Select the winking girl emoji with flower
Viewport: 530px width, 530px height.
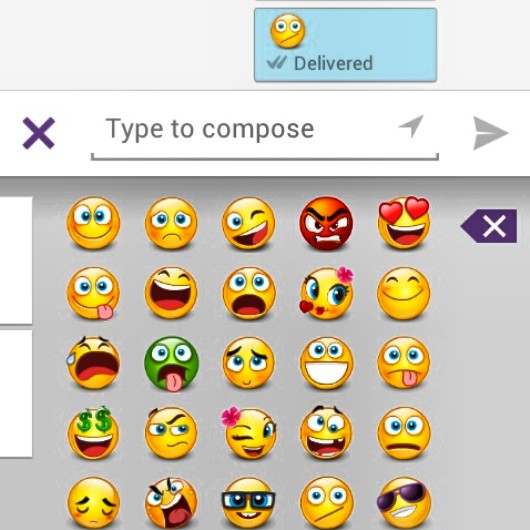[248, 433]
